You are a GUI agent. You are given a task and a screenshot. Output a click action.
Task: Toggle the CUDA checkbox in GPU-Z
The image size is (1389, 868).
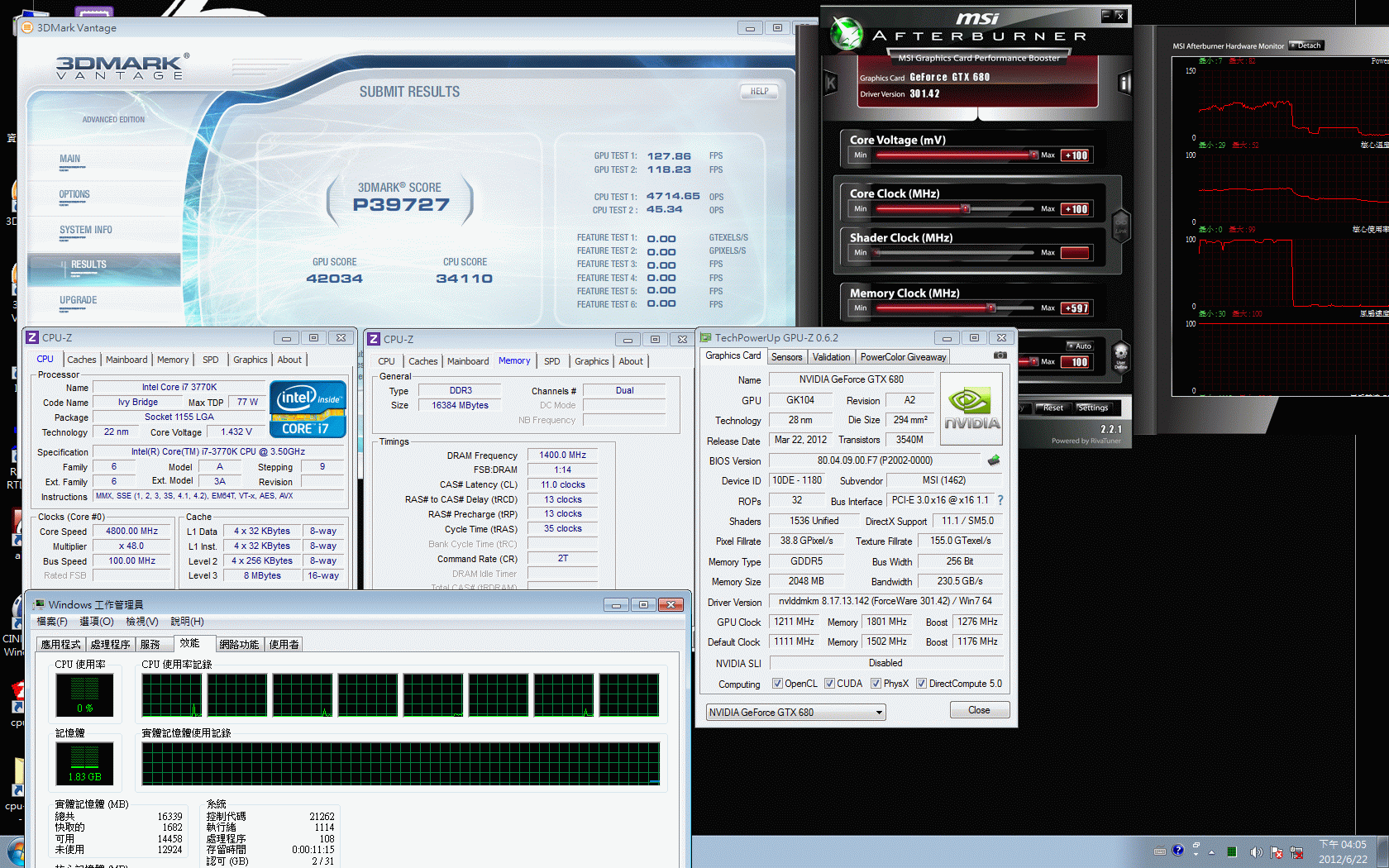[x=829, y=684]
